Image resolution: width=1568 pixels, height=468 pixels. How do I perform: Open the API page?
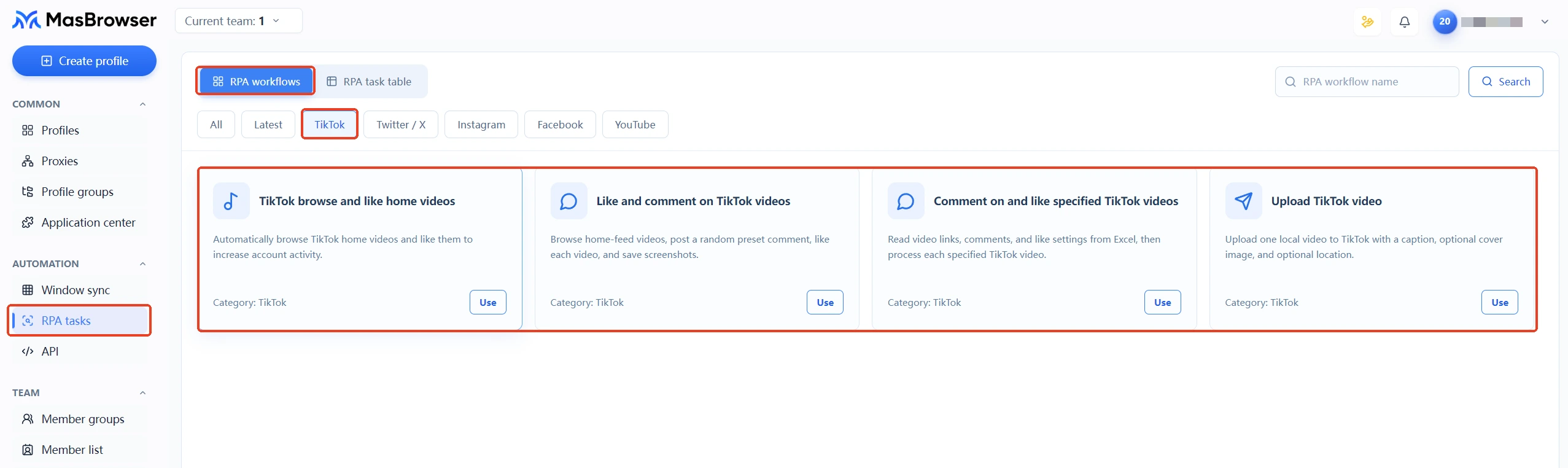click(79, 351)
